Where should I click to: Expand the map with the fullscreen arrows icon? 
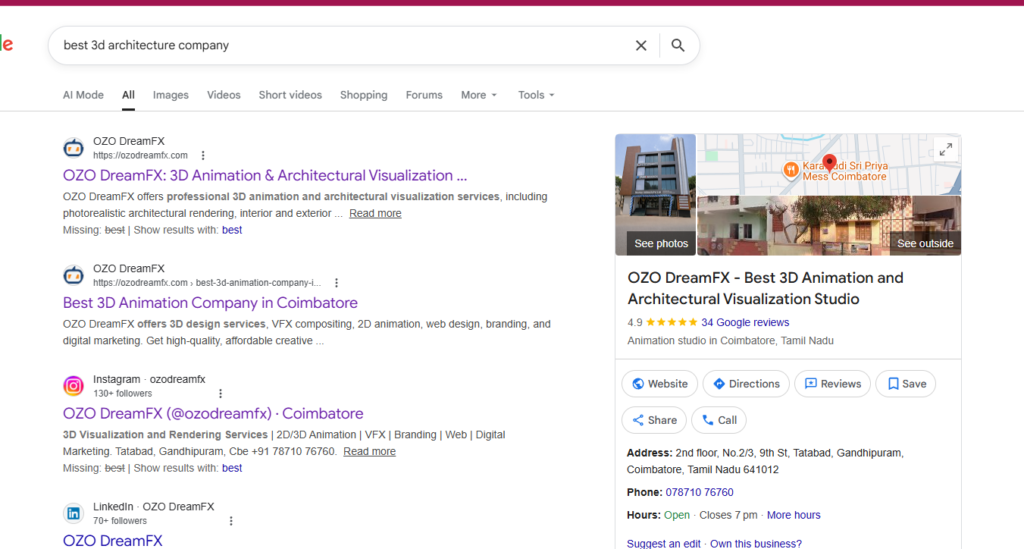946,149
